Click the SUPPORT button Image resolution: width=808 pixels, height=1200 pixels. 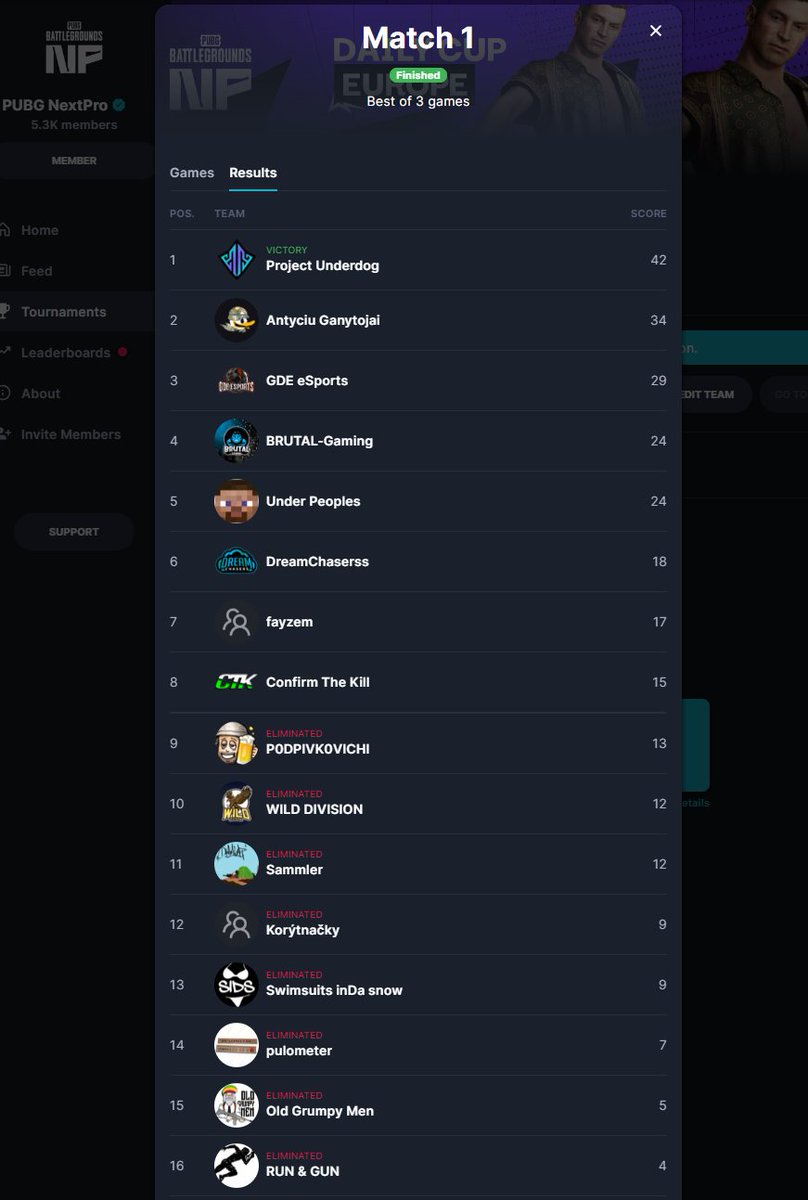74,532
